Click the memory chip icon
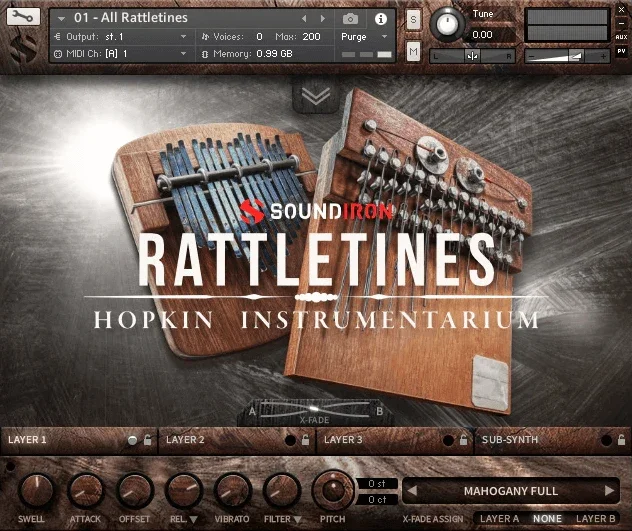Screen dimensions: 632x531 (205, 54)
